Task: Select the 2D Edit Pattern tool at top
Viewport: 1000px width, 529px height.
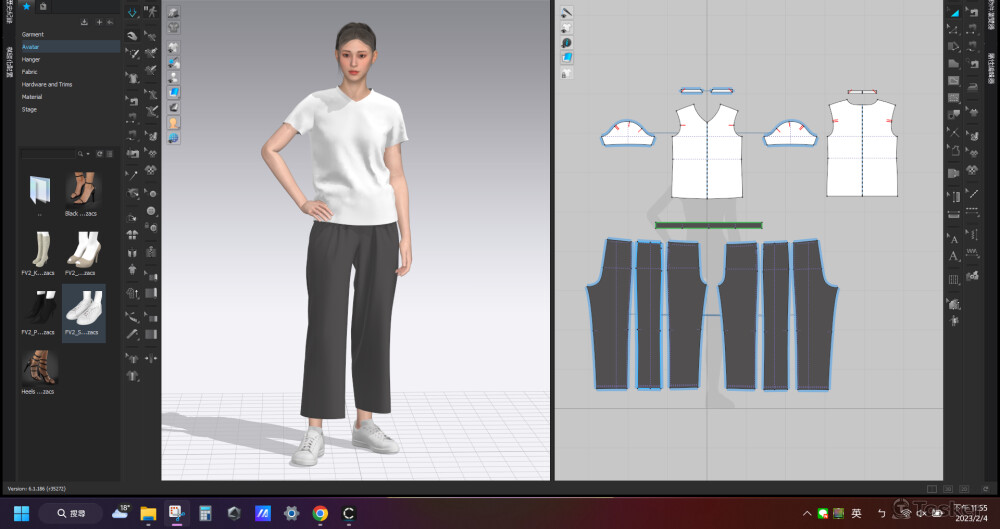Action: tap(954, 13)
